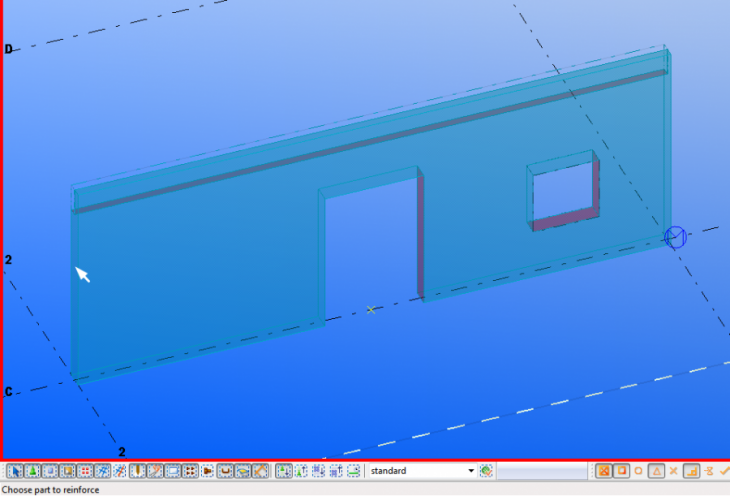
Task: Click the blue circle handle at wall end
Action: (675, 238)
